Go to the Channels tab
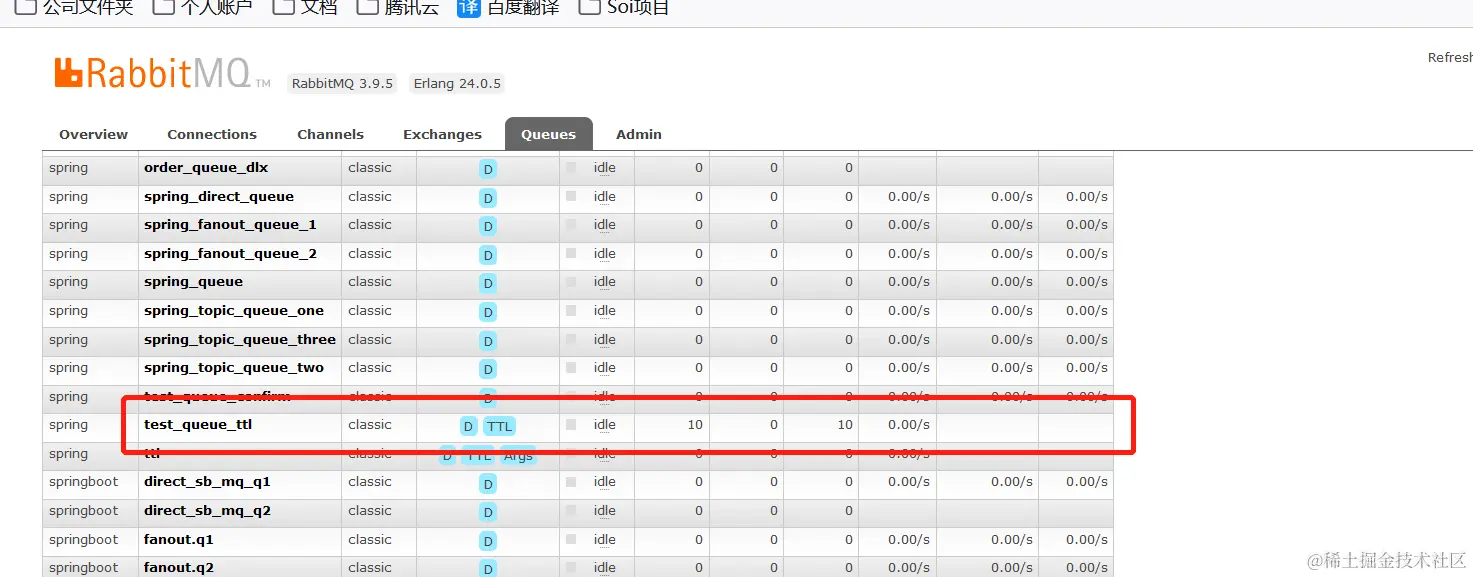Viewport: 1473px width, 577px height. pos(330,134)
